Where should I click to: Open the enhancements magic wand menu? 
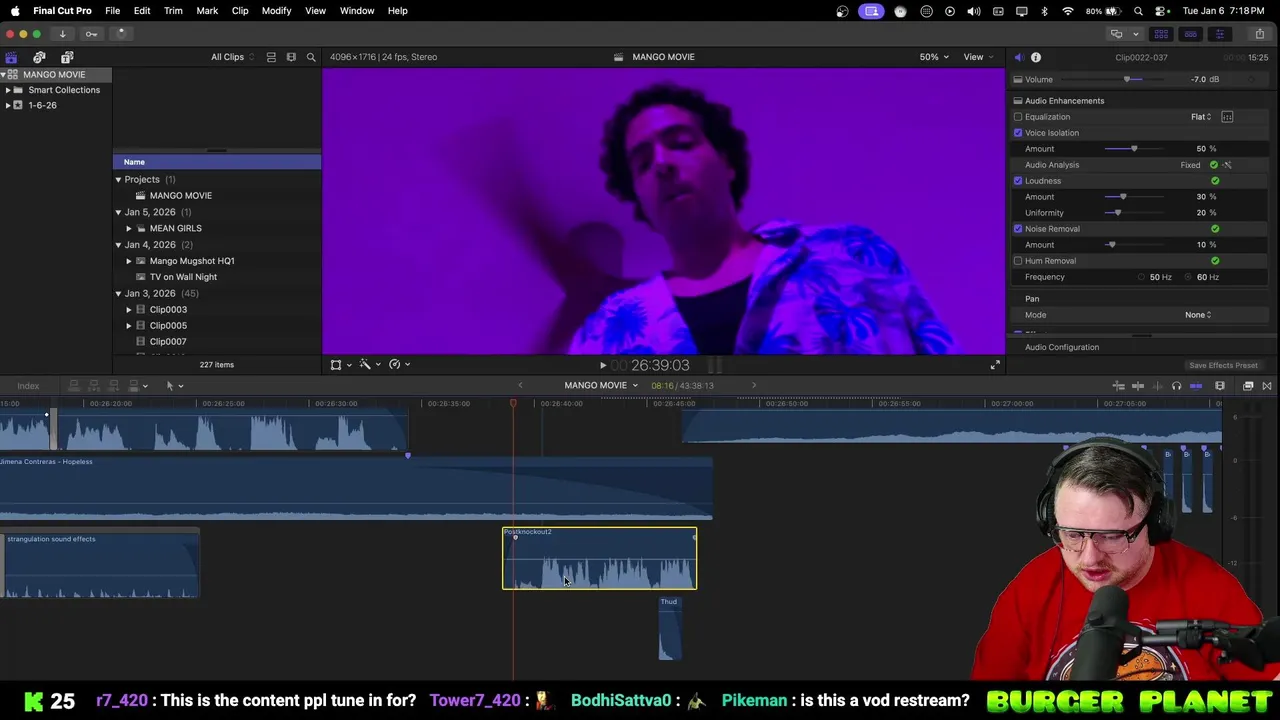(x=368, y=365)
